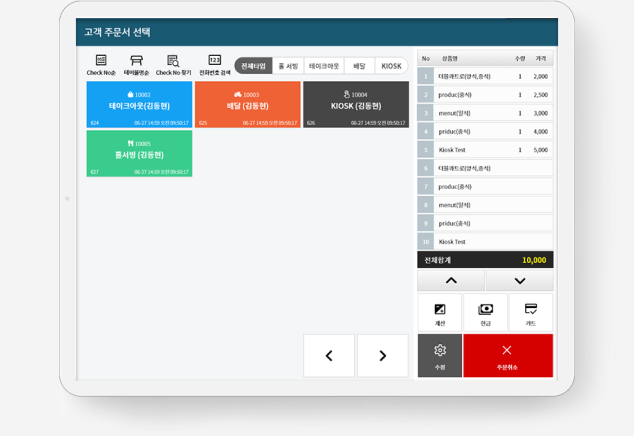Show orders under the 배달 tab
This screenshot has width=634, height=436.
coord(359,66)
